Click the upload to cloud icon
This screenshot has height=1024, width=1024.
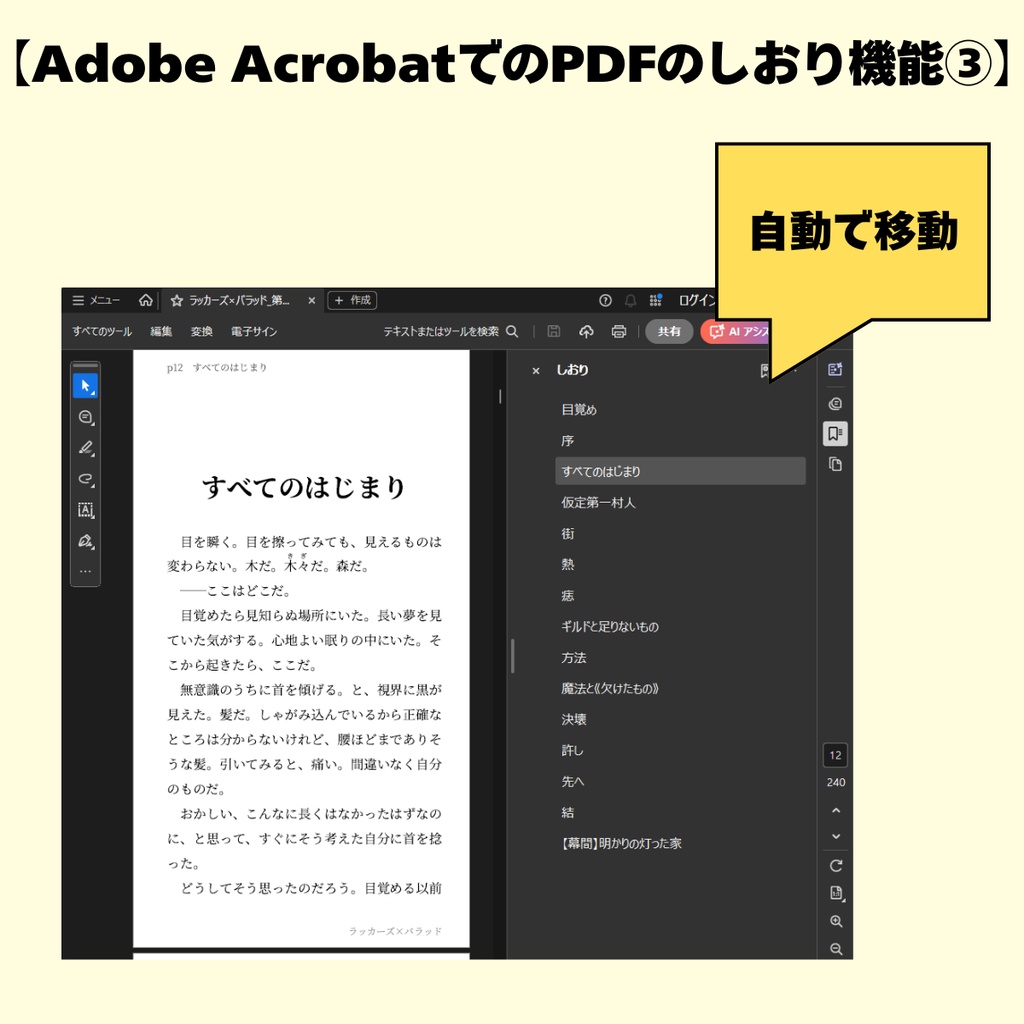point(586,332)
